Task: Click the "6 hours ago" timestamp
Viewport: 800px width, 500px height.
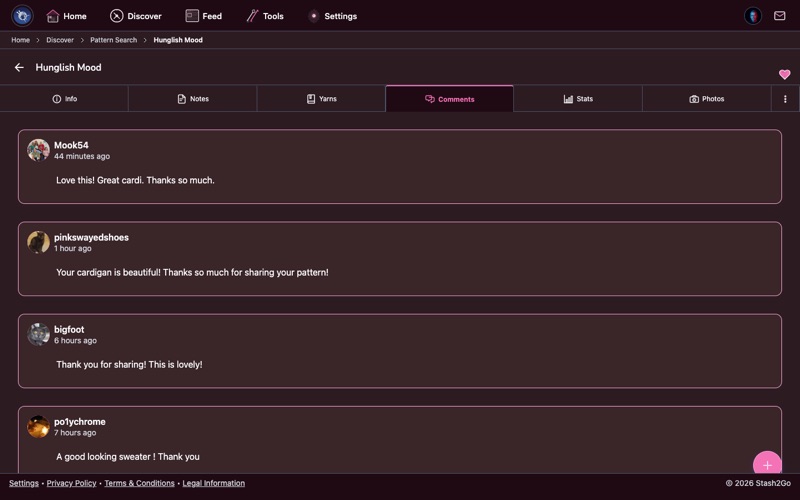Action: [x=75, y=340]
